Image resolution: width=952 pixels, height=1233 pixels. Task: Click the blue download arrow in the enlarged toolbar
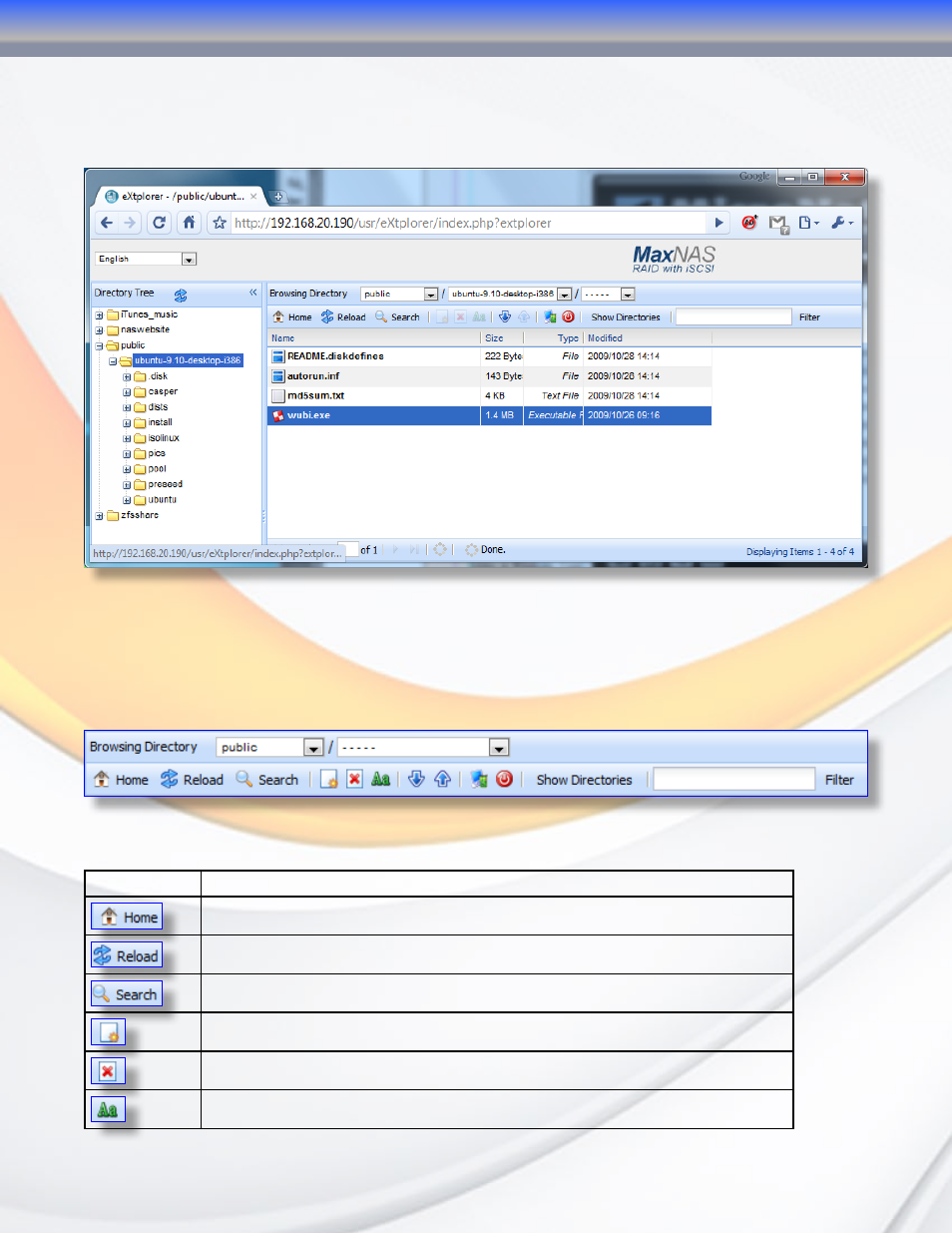(x=416, y=780)
